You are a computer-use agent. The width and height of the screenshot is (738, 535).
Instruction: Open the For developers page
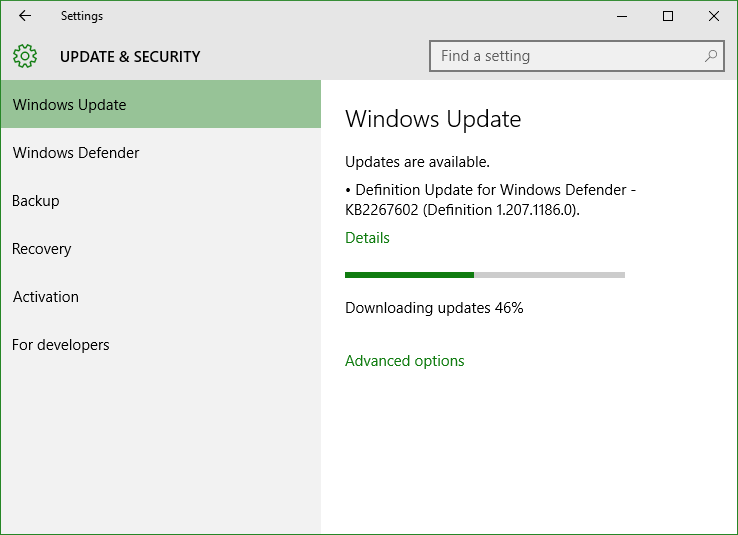(x=161, y=344)
